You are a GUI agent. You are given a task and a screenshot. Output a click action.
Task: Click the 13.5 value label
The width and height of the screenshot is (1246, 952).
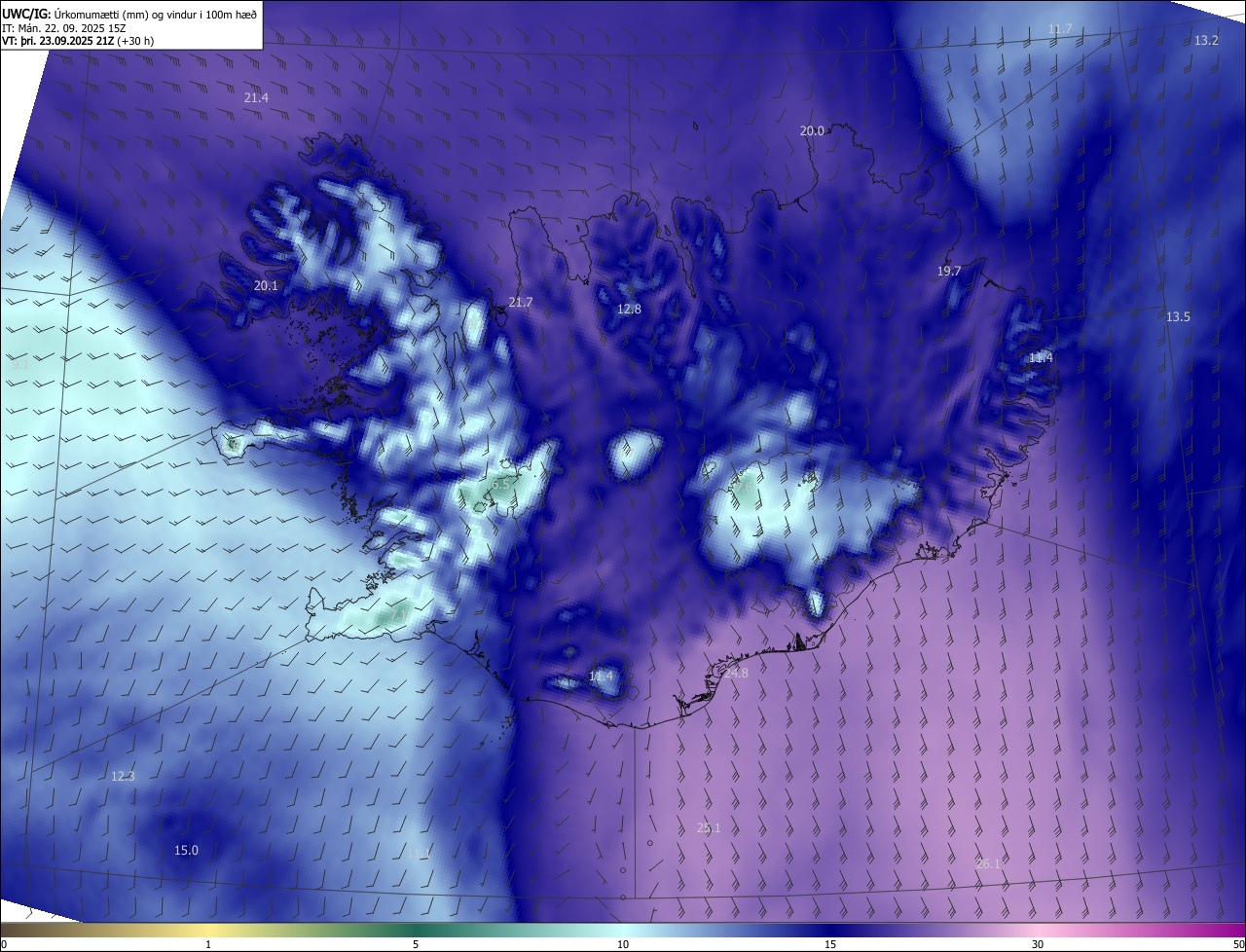1178,317
